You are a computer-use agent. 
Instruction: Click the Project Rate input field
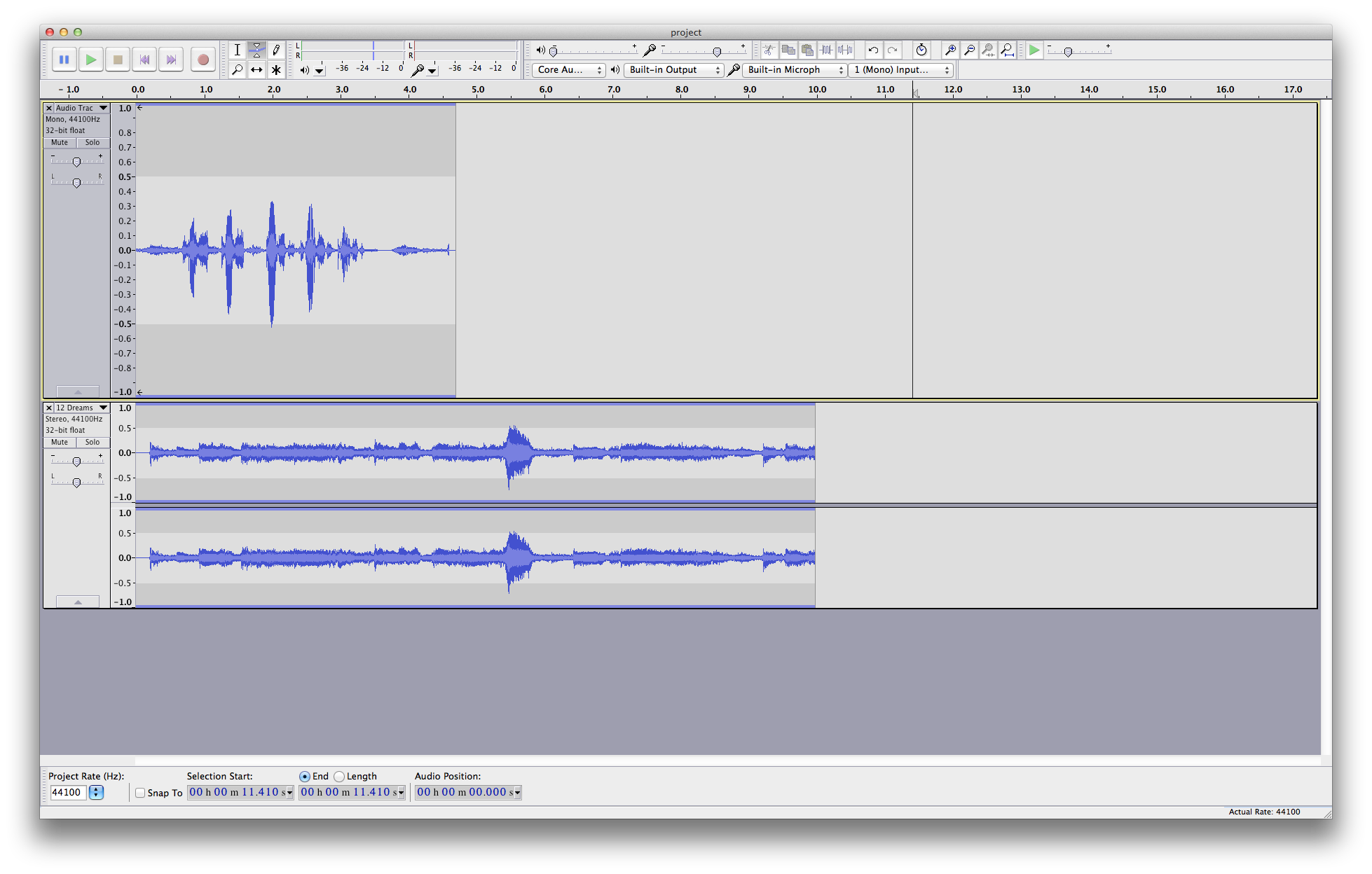[68, 792]
